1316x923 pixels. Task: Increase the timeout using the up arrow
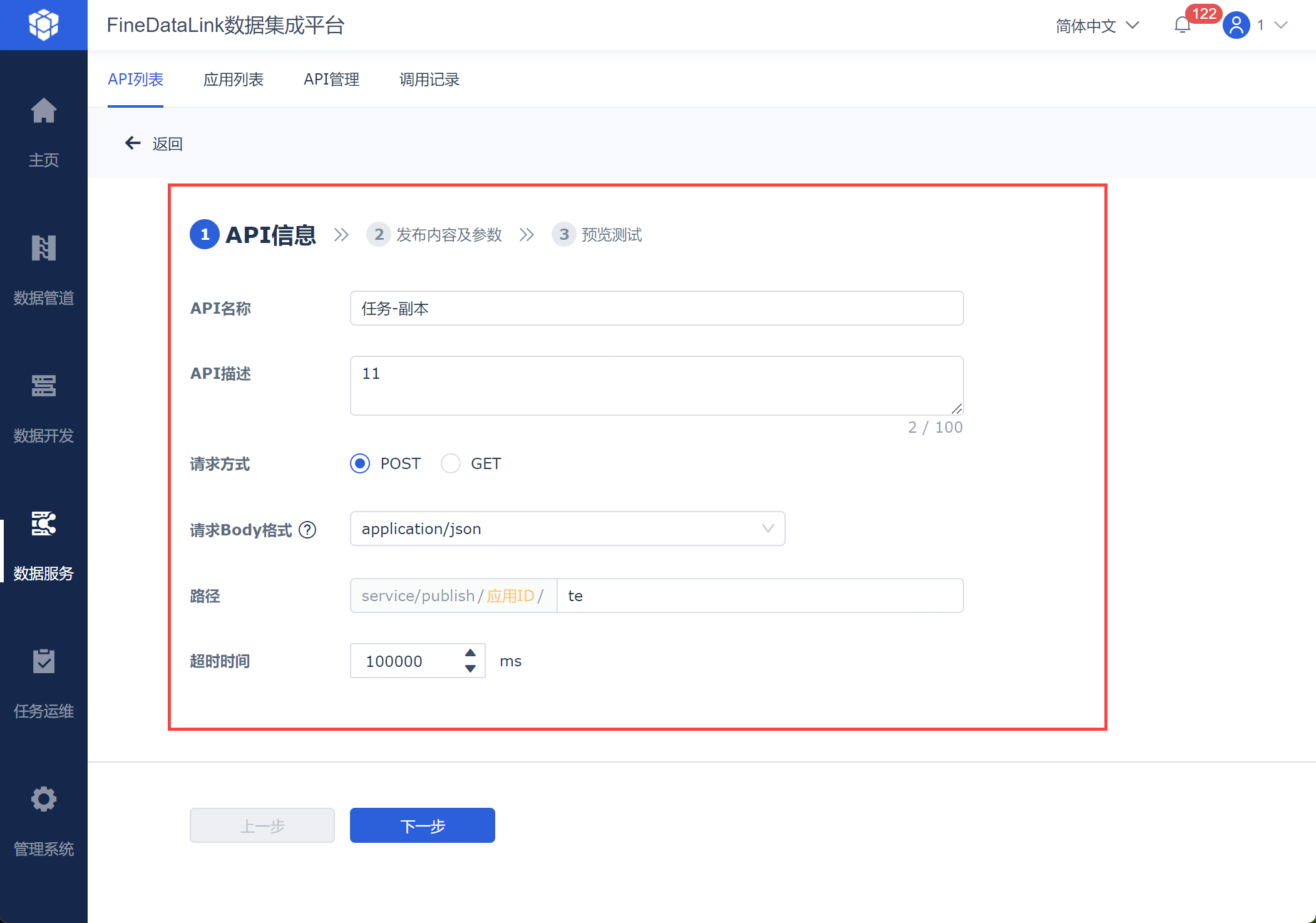(x=470, y=653)
